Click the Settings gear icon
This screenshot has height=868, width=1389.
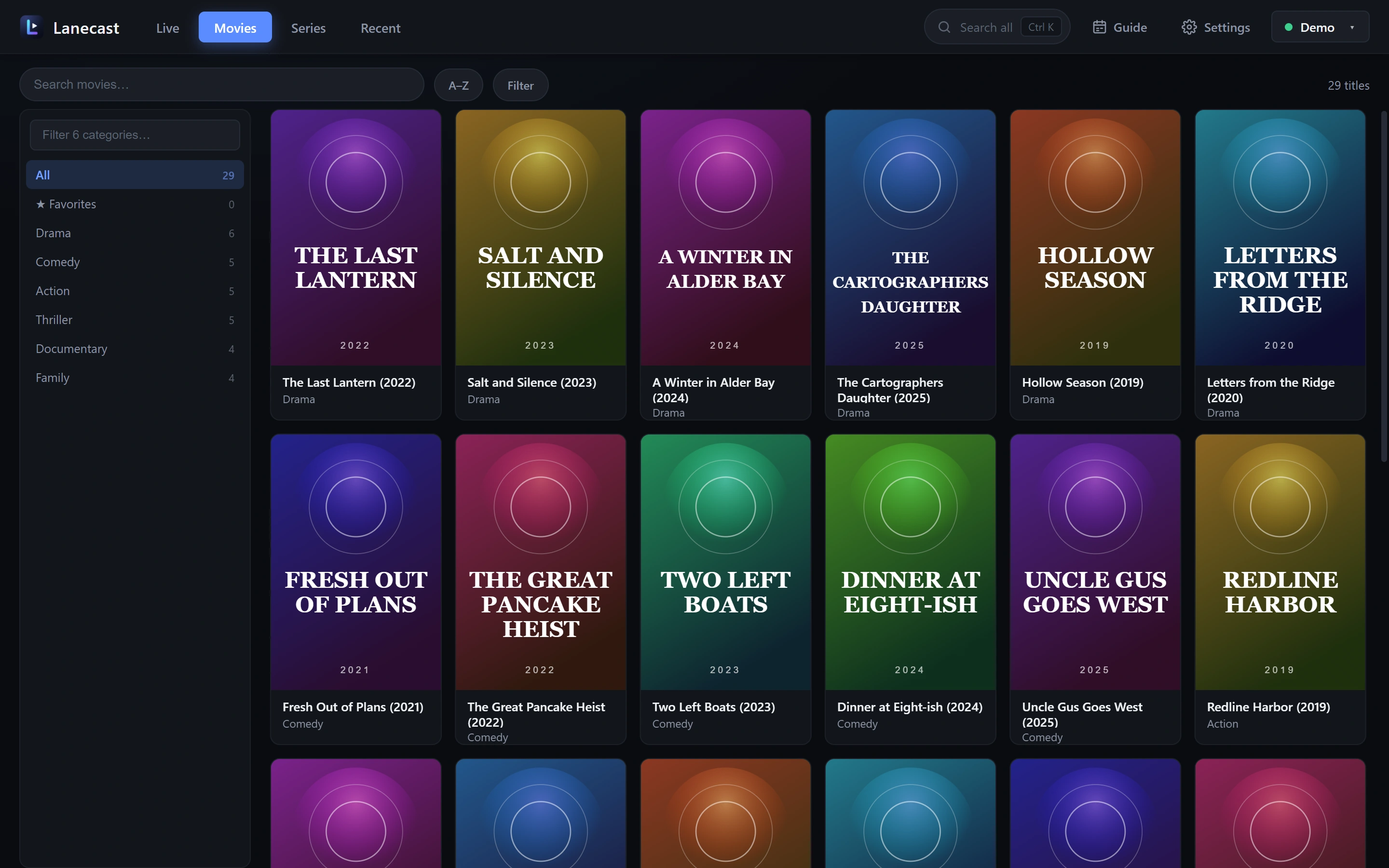[1189, 27]
